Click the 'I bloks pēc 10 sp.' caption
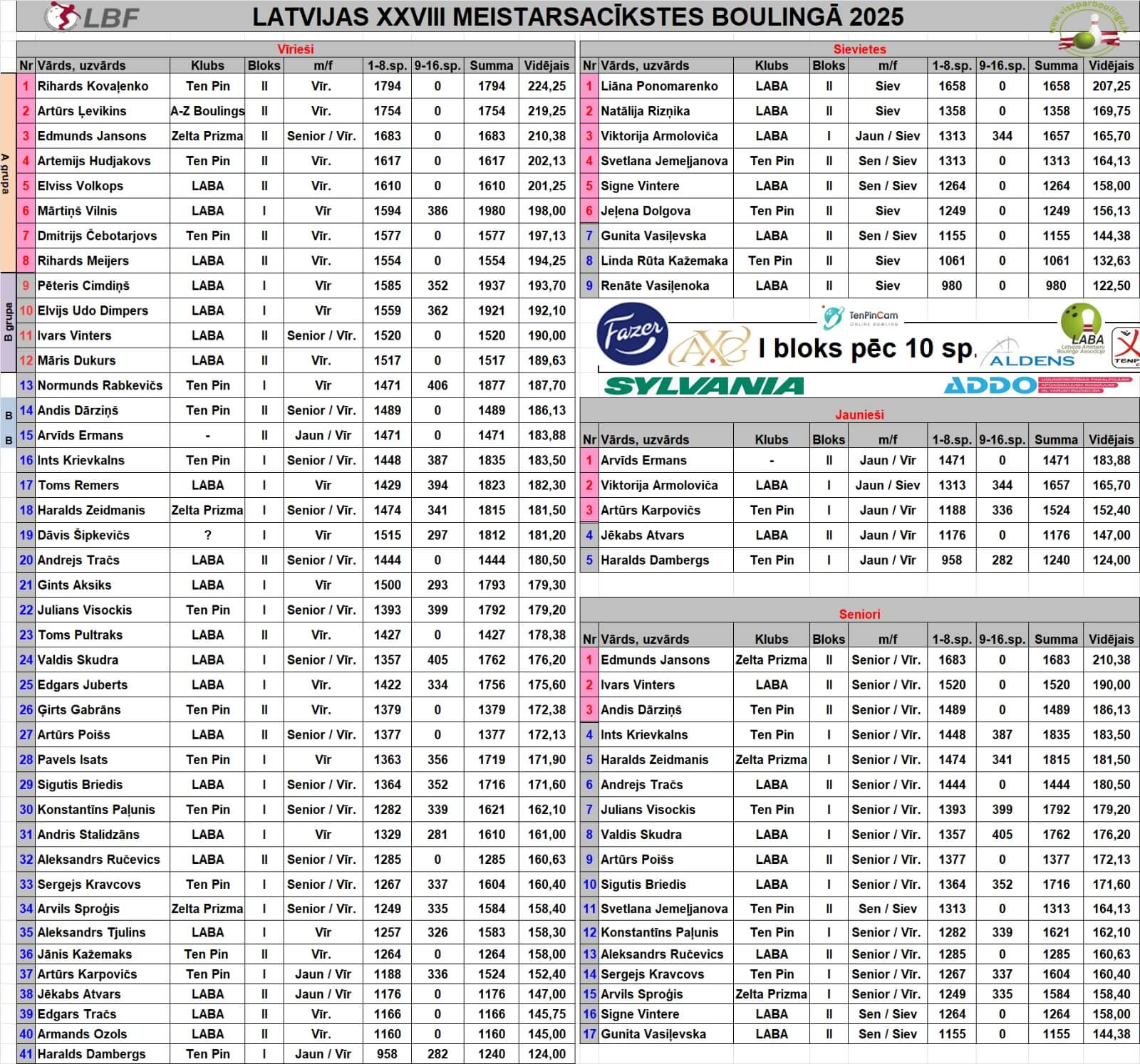The height and width of the screenshot is (1064, 1140). click(x=867, y=348)
